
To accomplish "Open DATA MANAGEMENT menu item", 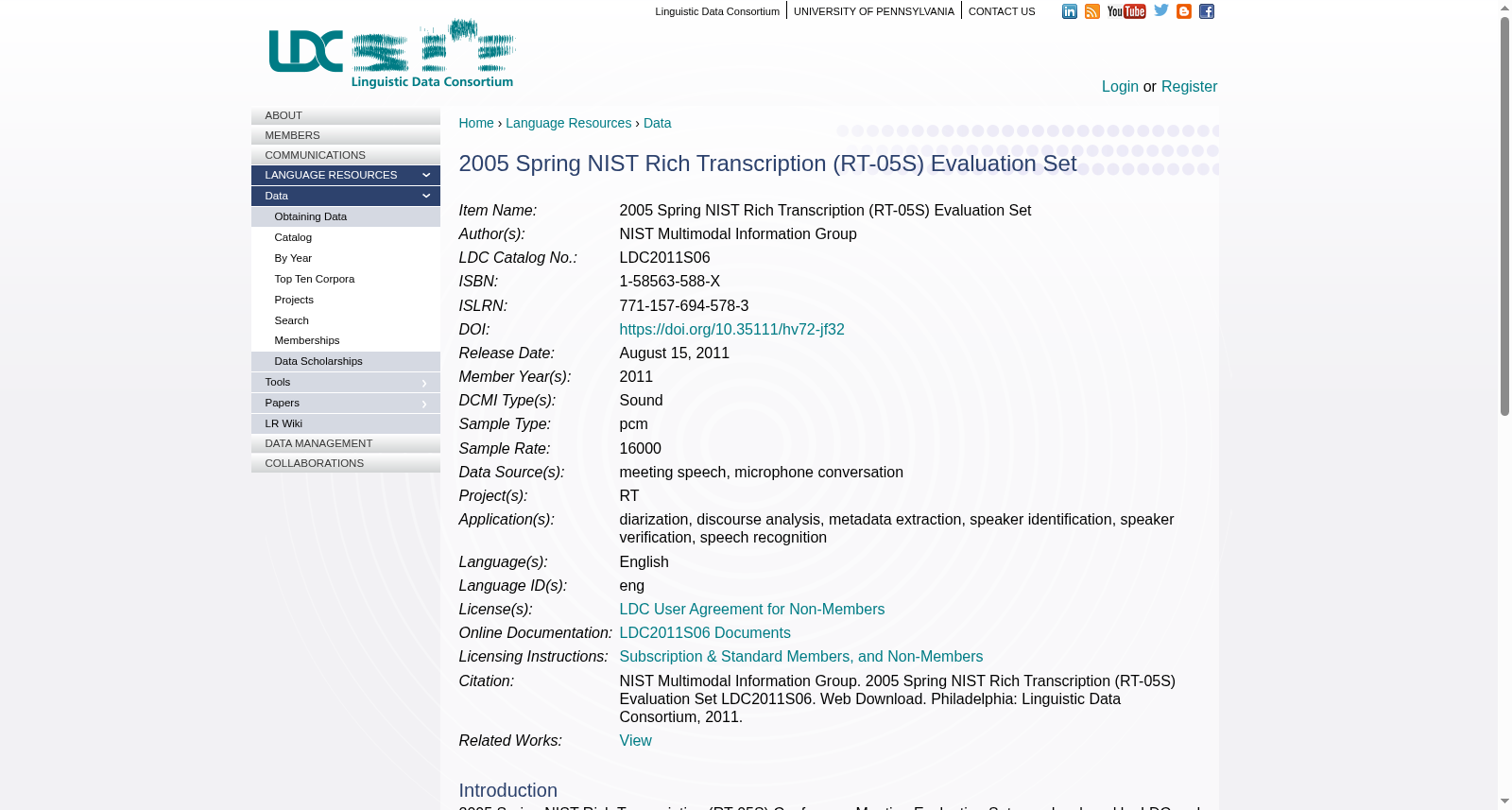I will point(346,443).
